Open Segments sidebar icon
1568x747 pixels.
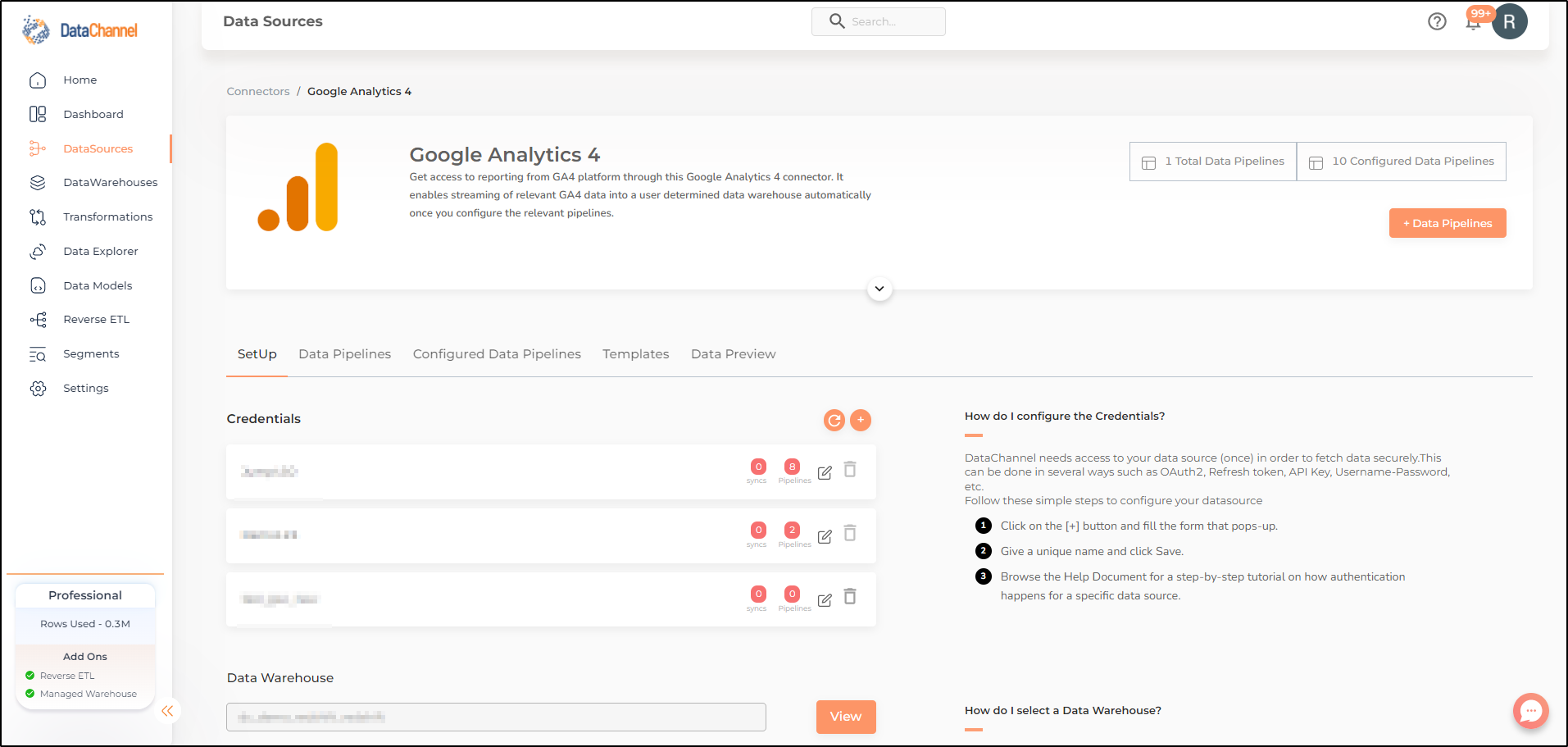coord(38,353)
